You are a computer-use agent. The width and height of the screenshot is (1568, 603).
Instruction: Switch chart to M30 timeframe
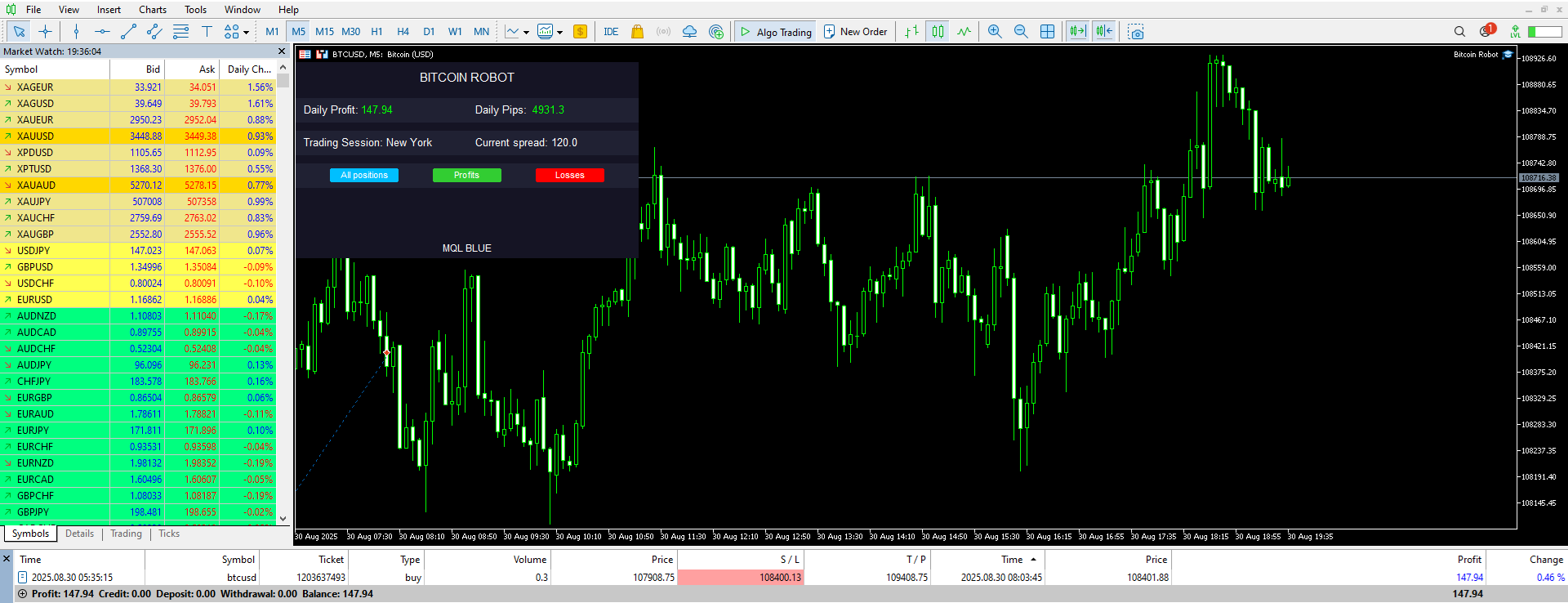[350, 32]
